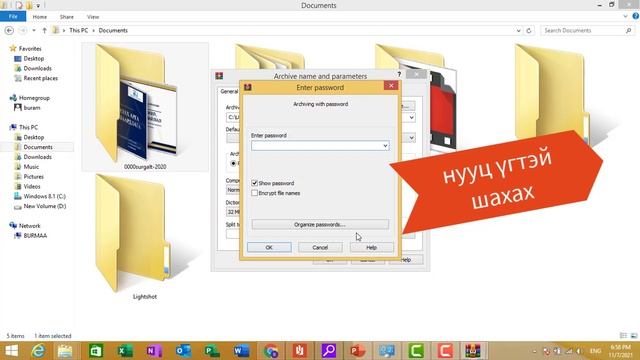Open File Explorer help icon
Image resolution: width=640 pixels, height=360 pixels.
[x=635, y=16]
